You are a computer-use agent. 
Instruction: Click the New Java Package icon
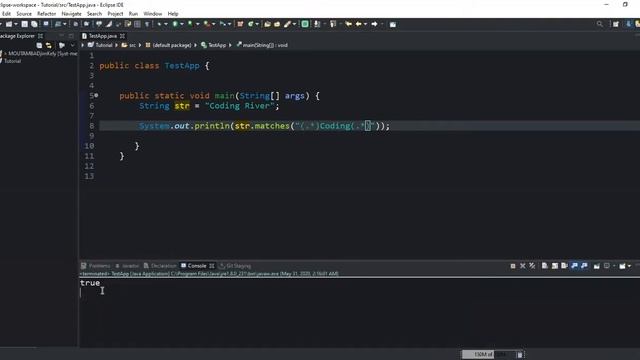240,24
